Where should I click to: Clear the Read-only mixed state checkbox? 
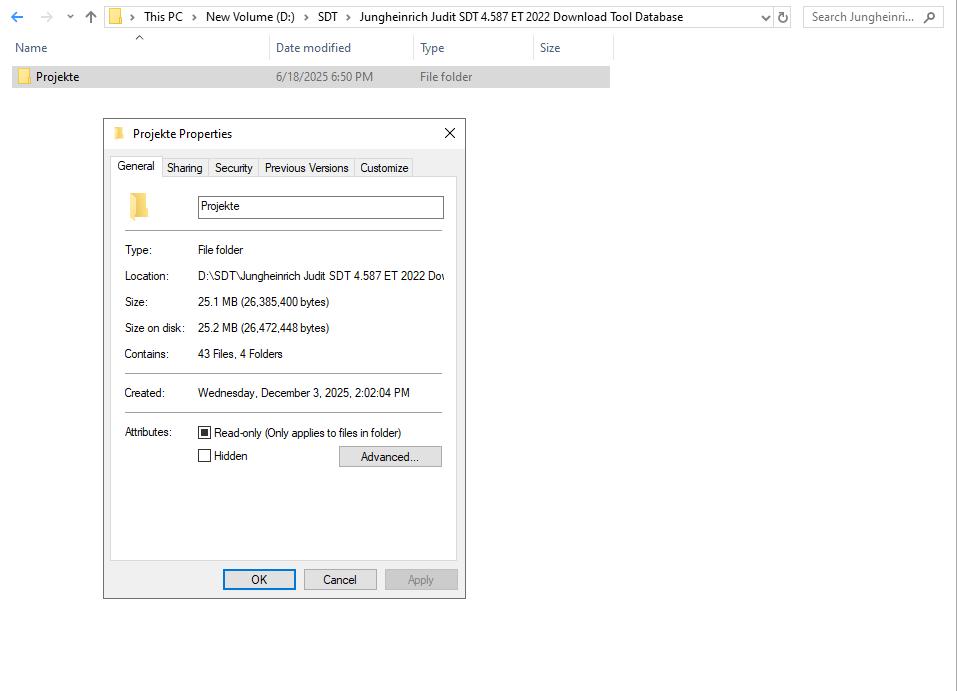point(206,432)
